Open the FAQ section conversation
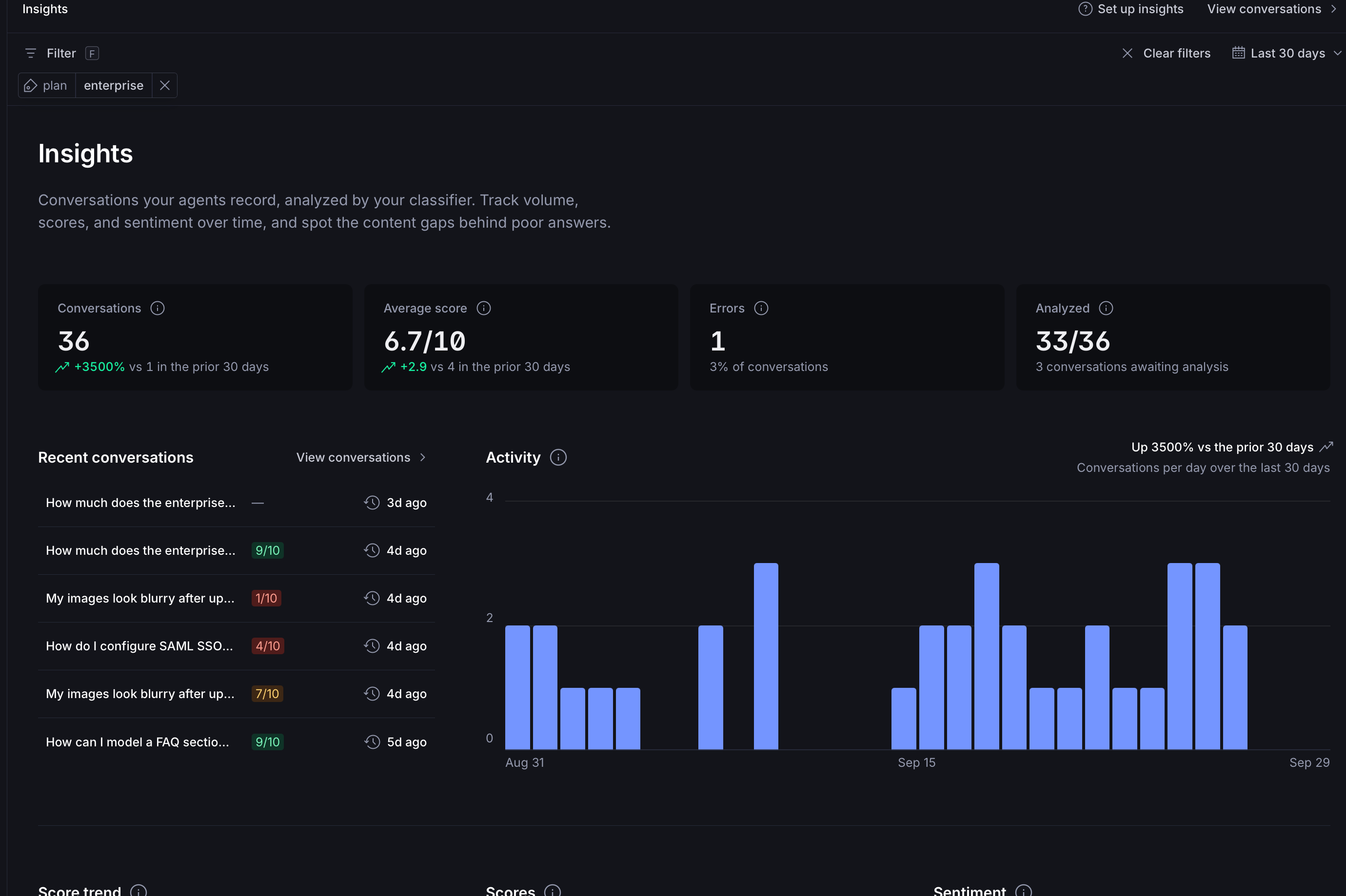This screenshot has width=1346, height=896. coord(236,742)
